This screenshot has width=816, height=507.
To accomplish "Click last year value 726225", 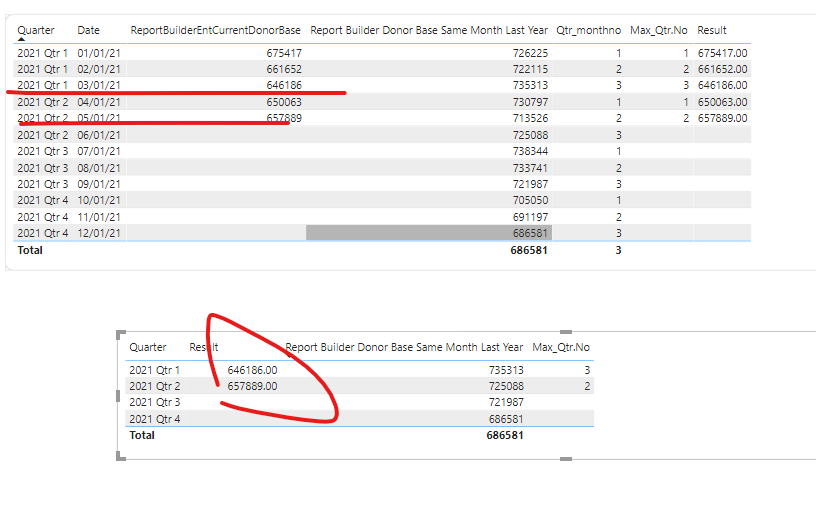I will (530, 53).
